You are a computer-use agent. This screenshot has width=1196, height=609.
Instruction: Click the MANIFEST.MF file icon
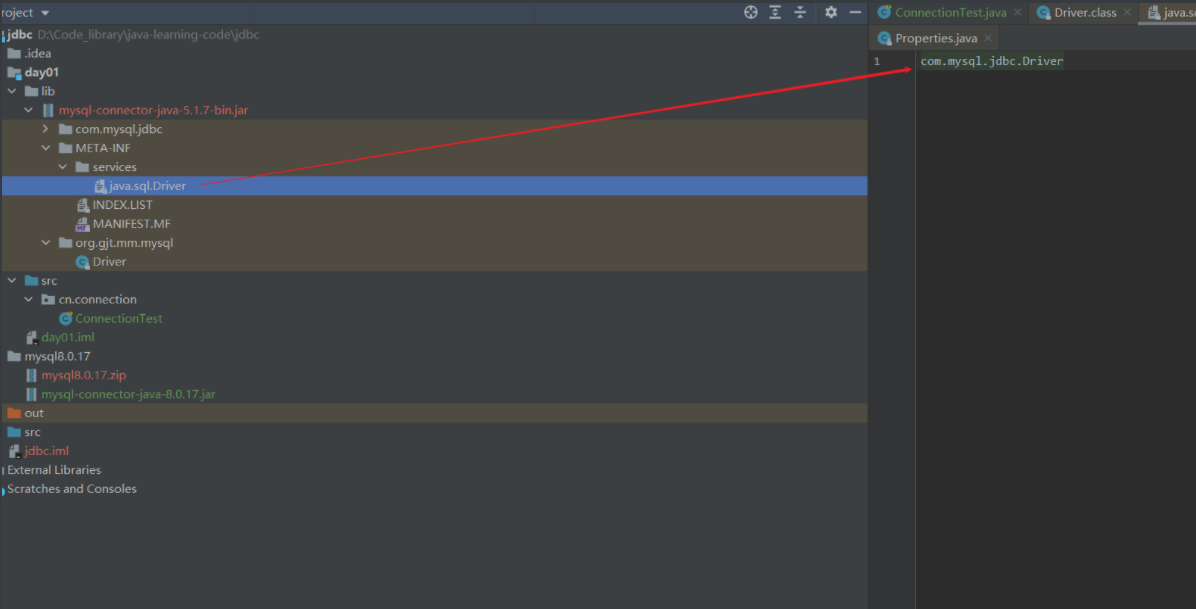[x=82, y=224]
